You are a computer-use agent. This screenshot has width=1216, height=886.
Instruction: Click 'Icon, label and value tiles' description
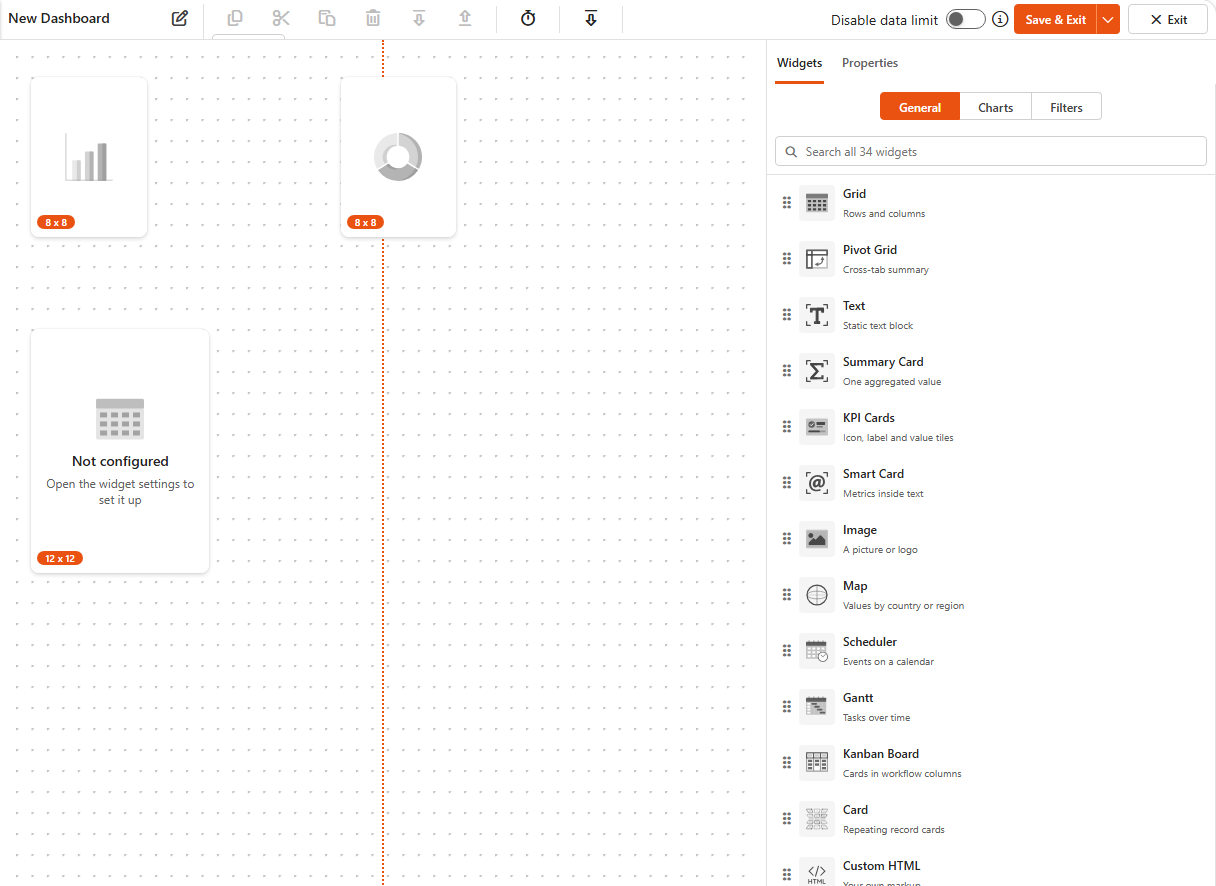[x=898, y=438]
